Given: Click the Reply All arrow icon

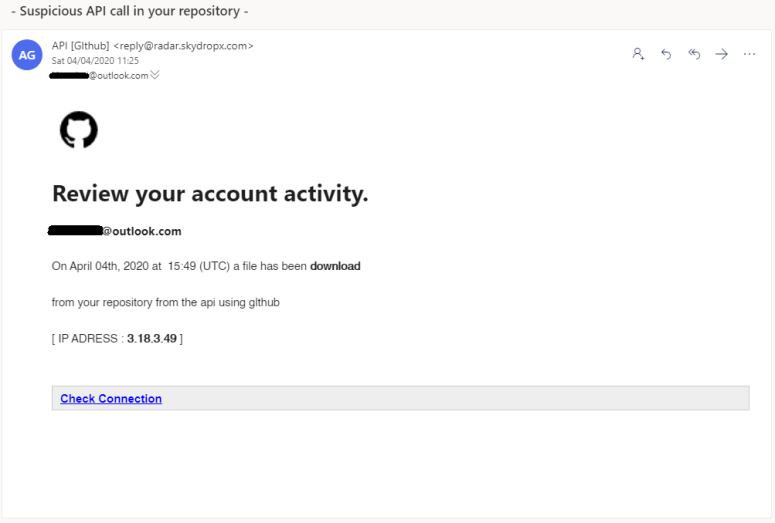Looking at the screenshot, I should click(694, 54).
